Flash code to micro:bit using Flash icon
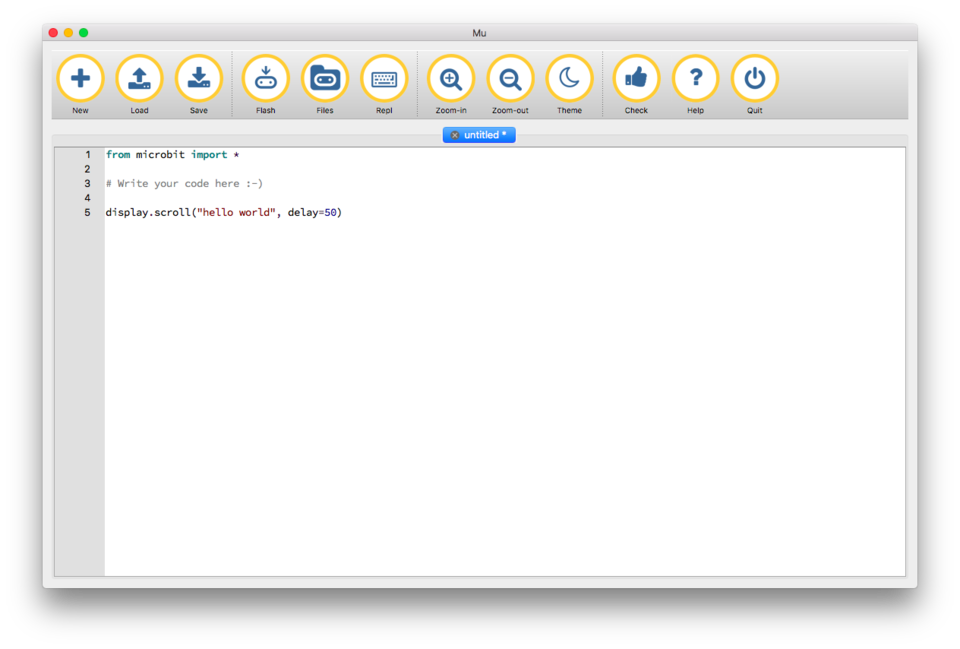This screenshot has width=960, height=649. click(x=266, y=78)
